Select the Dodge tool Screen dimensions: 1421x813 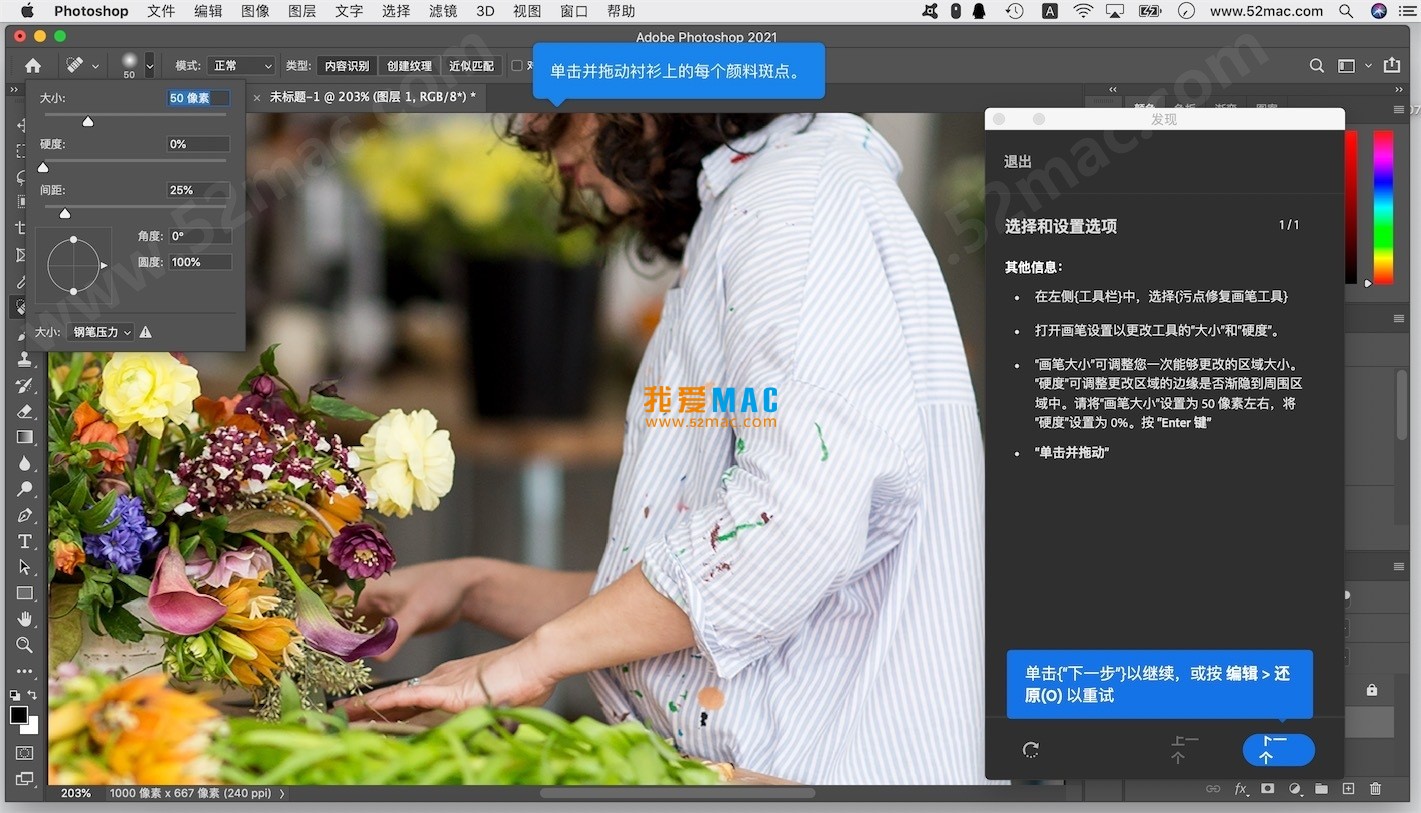pyautogui.click(x=25, y=489)
